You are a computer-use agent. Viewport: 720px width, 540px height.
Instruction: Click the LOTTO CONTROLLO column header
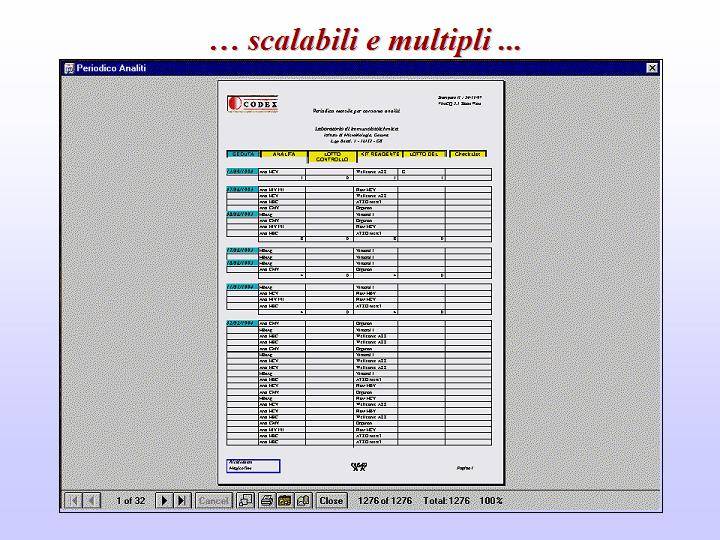pos(331,156)
